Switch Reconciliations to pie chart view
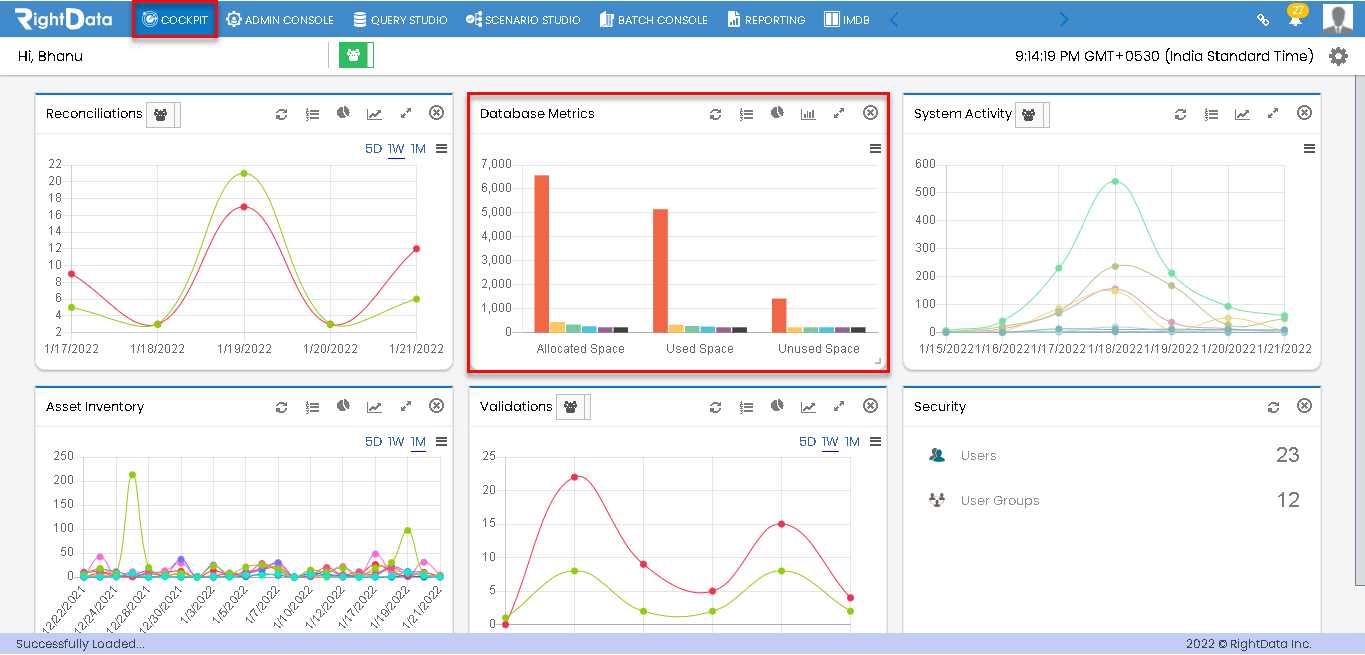This screenshot has height=655, width=1365. coord(343,114)
